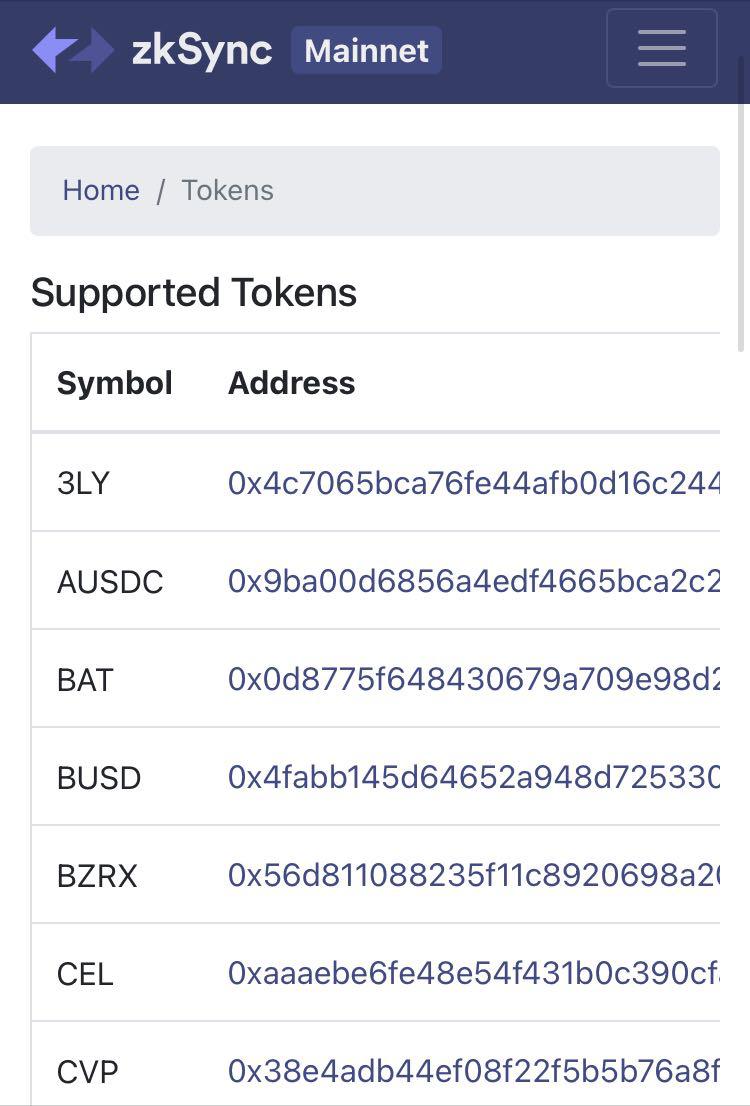Click the zkSync arrows logo icon
The height and width of the screenshot is (1106, 750).
[x=73, y=50]
